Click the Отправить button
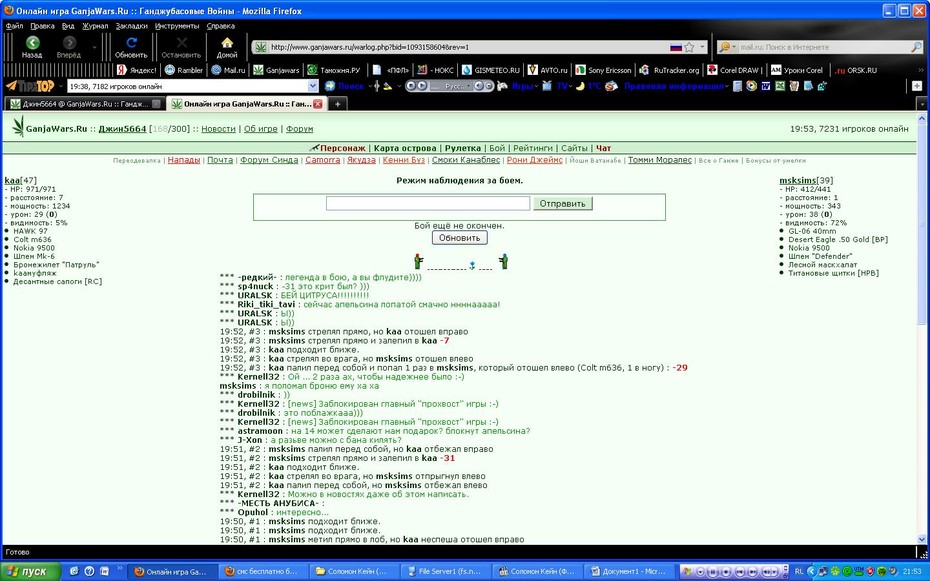The height and width of the screenshot is (581, 930). (562, 203)
